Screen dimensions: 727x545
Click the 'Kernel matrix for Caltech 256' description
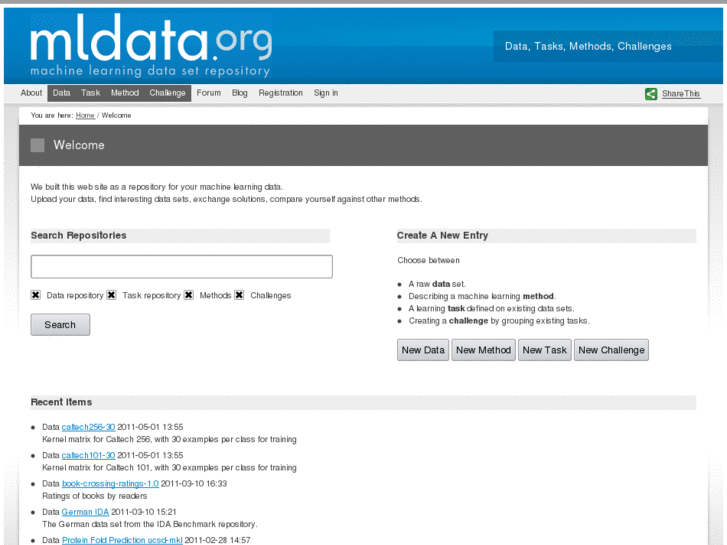tap(169, 439)
